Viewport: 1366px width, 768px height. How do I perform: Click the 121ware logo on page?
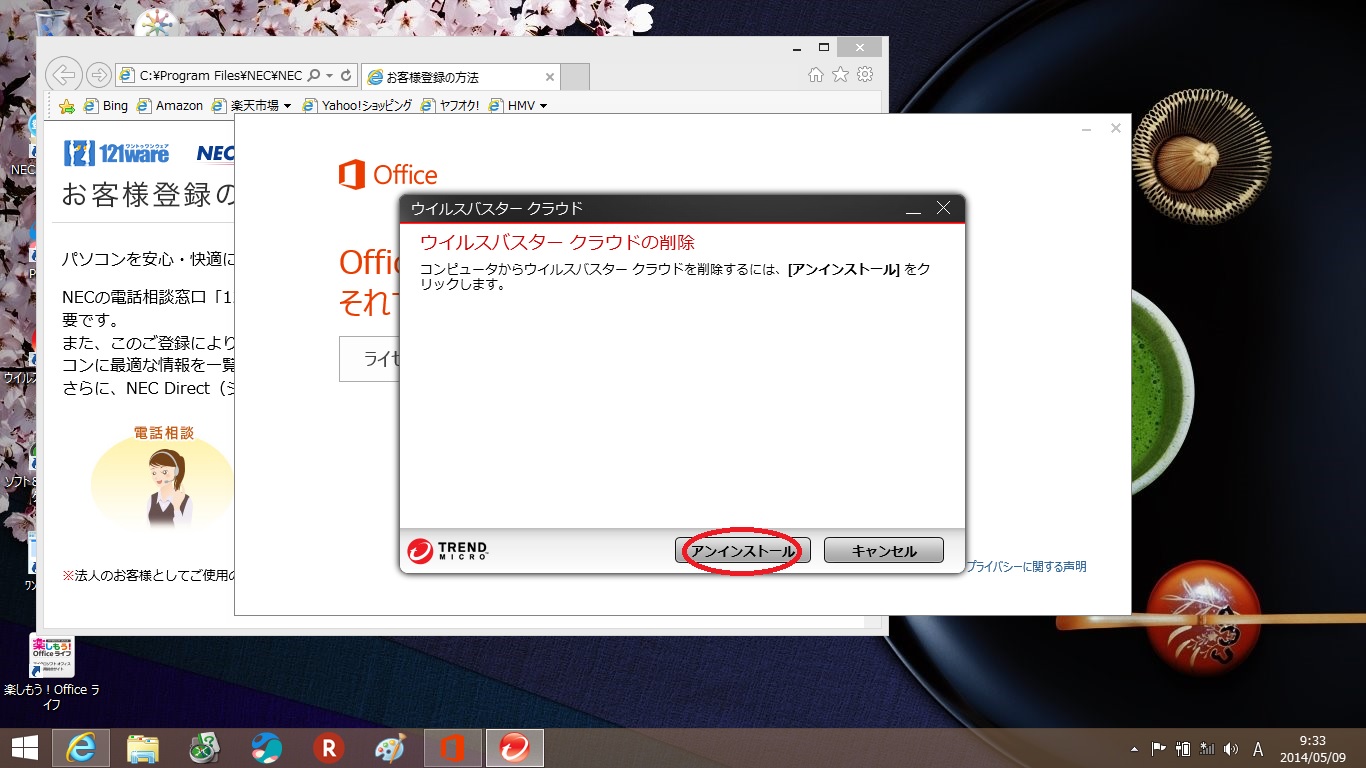pos(117,153)
